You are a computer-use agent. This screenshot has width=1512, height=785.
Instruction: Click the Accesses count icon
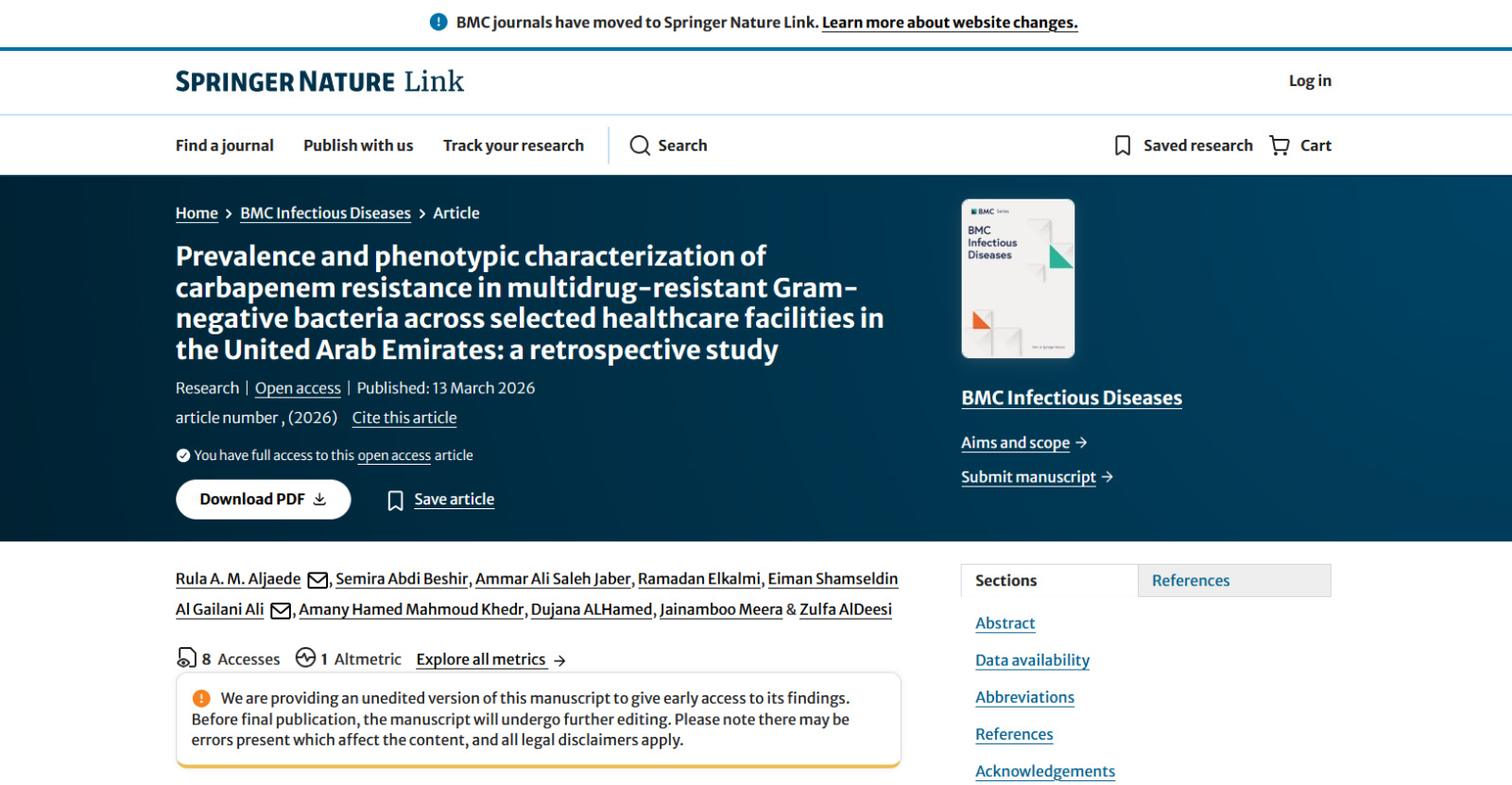pyautogui.click(x=186, y=657)
